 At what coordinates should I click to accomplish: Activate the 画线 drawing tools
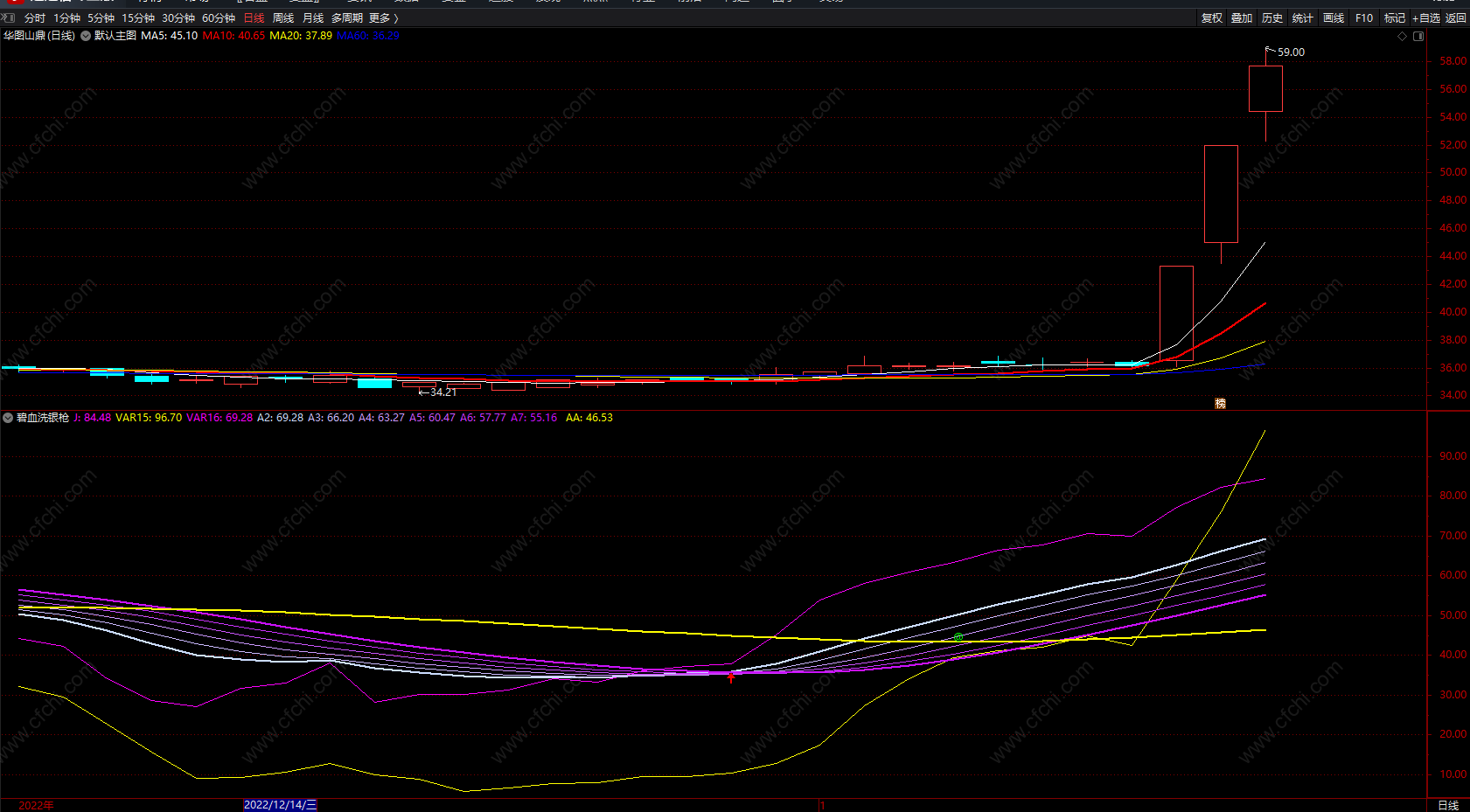click(1334, 18)
